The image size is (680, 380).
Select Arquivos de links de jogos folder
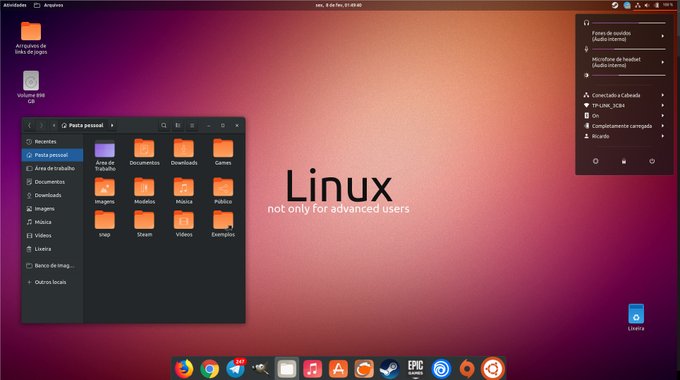point(31,38)
